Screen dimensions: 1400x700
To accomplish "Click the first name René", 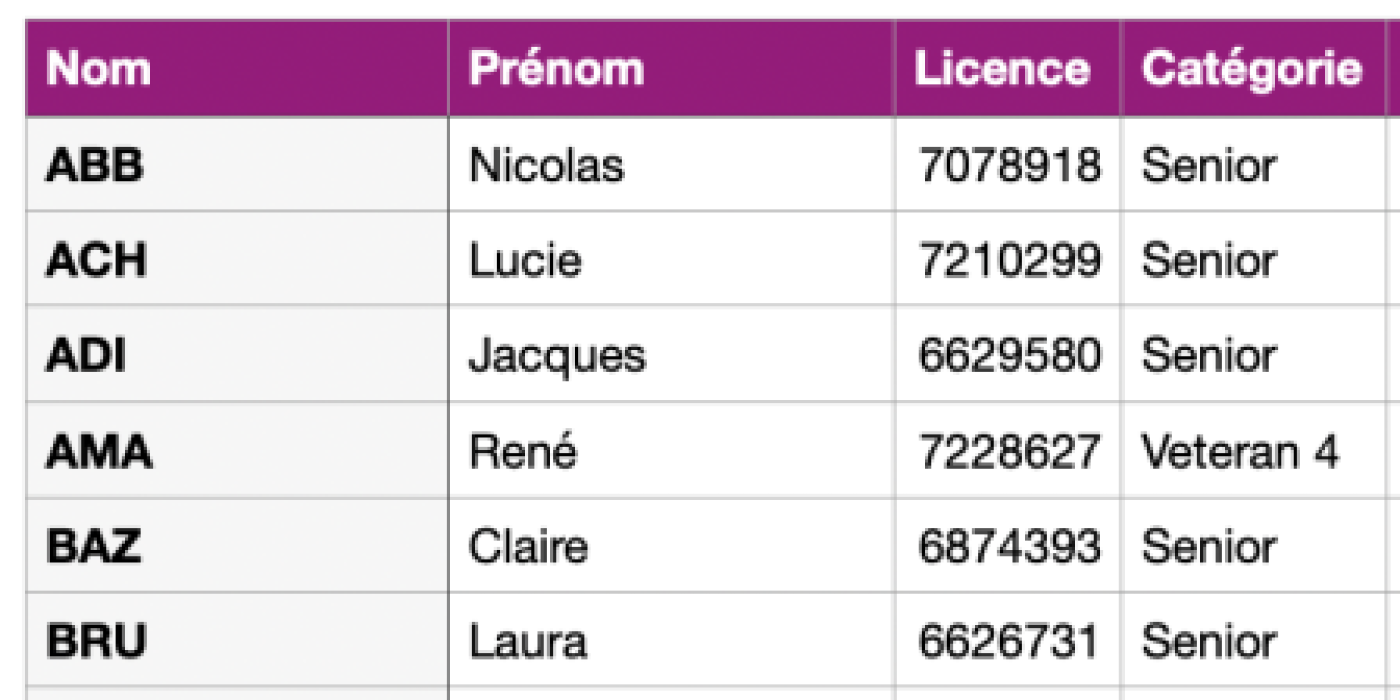I will point(522,451).
